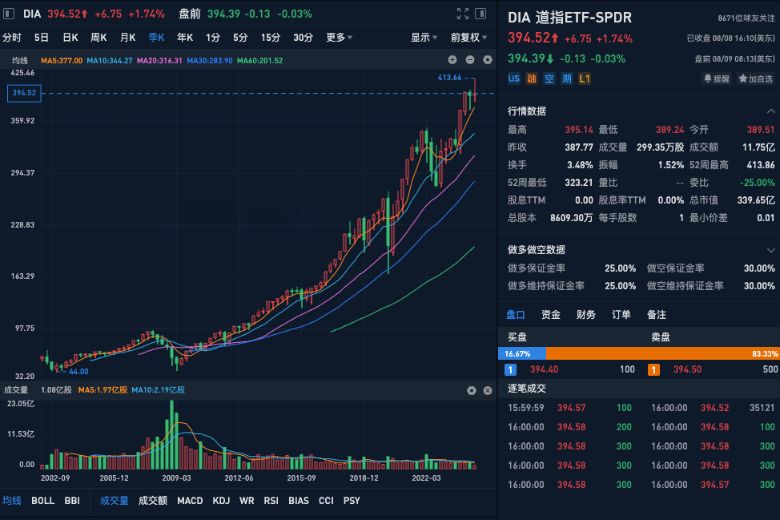Select the 成交额 turnover indicator
The width and height of the screenshot is (780, 520).
[153, 501]
